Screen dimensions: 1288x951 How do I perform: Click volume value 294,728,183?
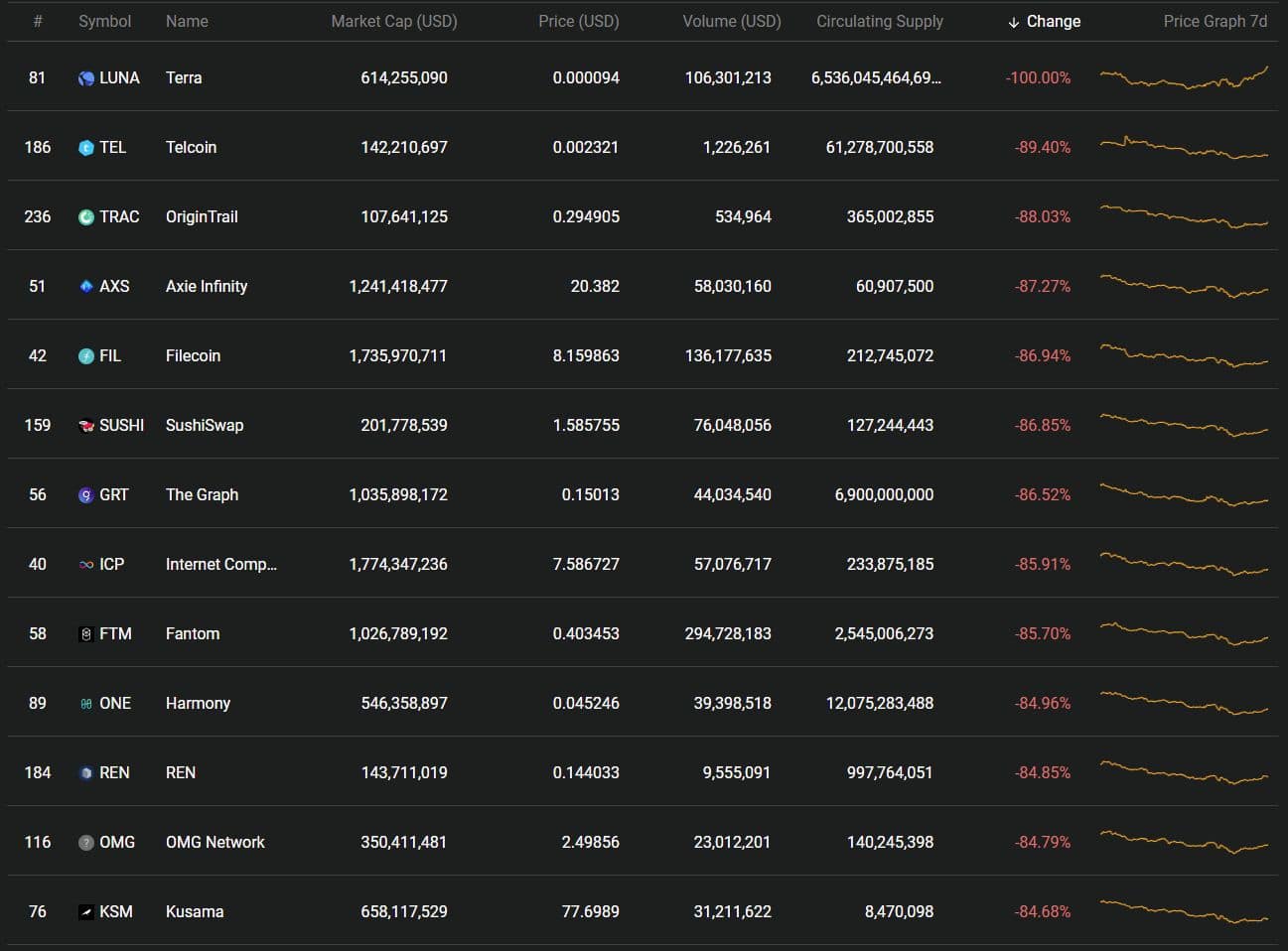[728, 633]
